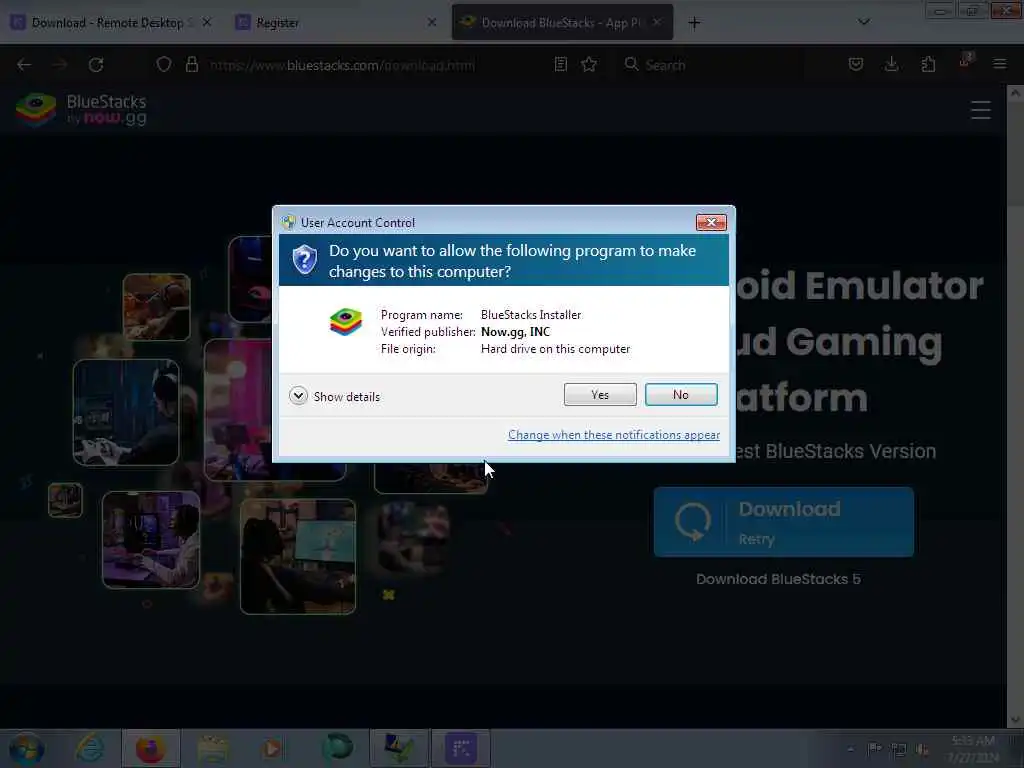
Task: Open the Firefox downloads panel
Action: coord(891,65)
